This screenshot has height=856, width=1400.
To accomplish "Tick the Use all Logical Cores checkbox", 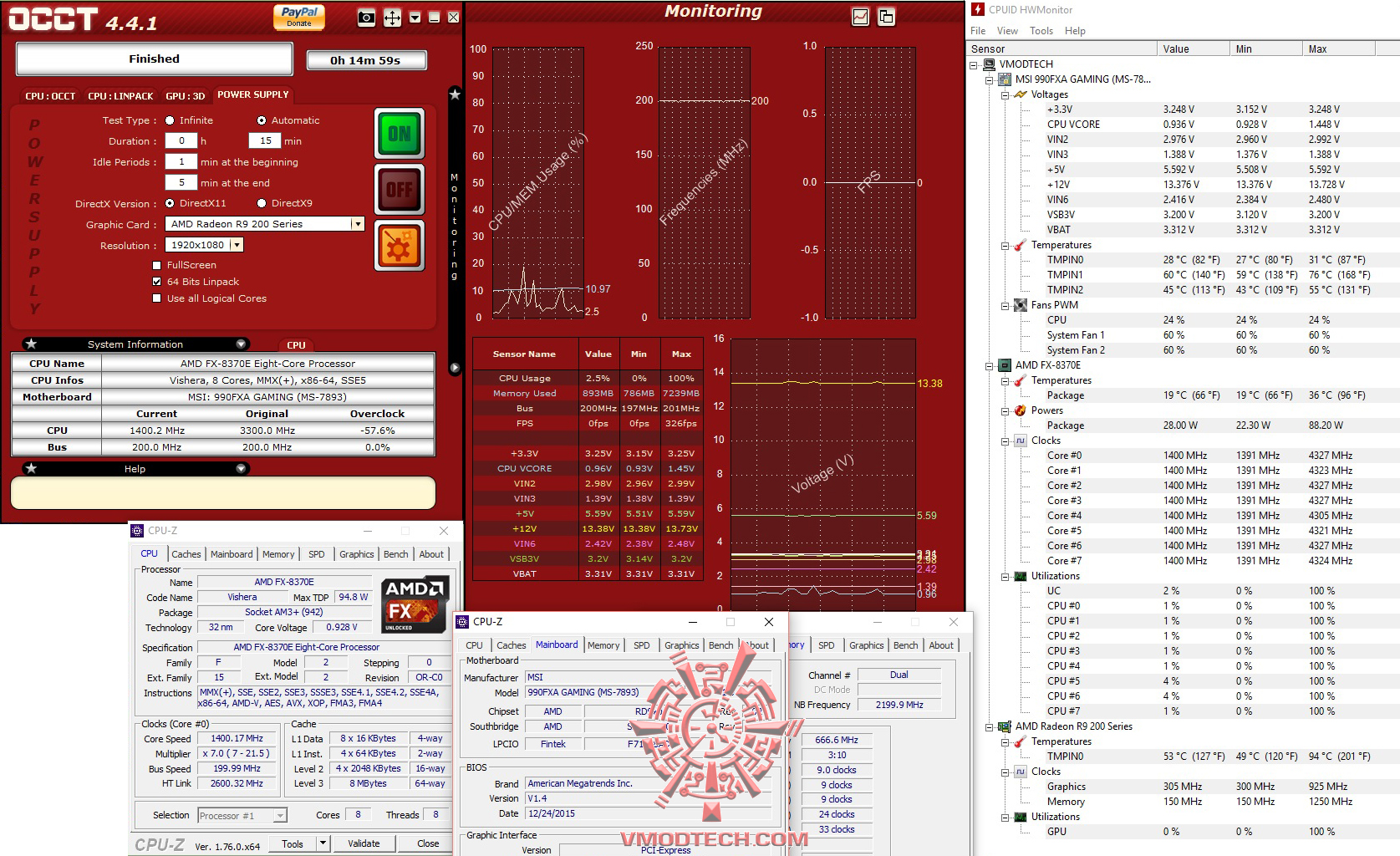I will pos(156,298).
